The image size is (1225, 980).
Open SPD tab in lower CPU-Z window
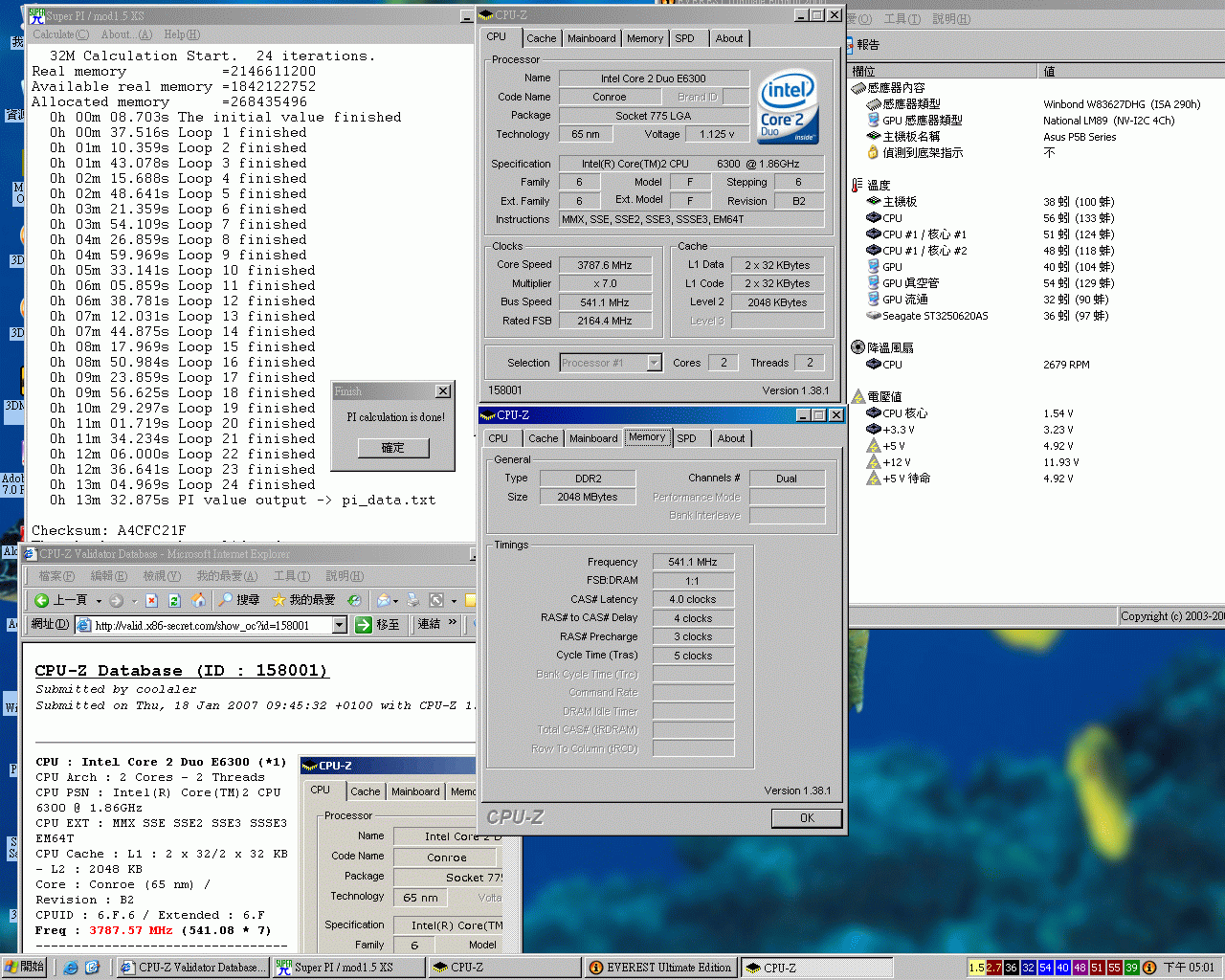[686, 438]
